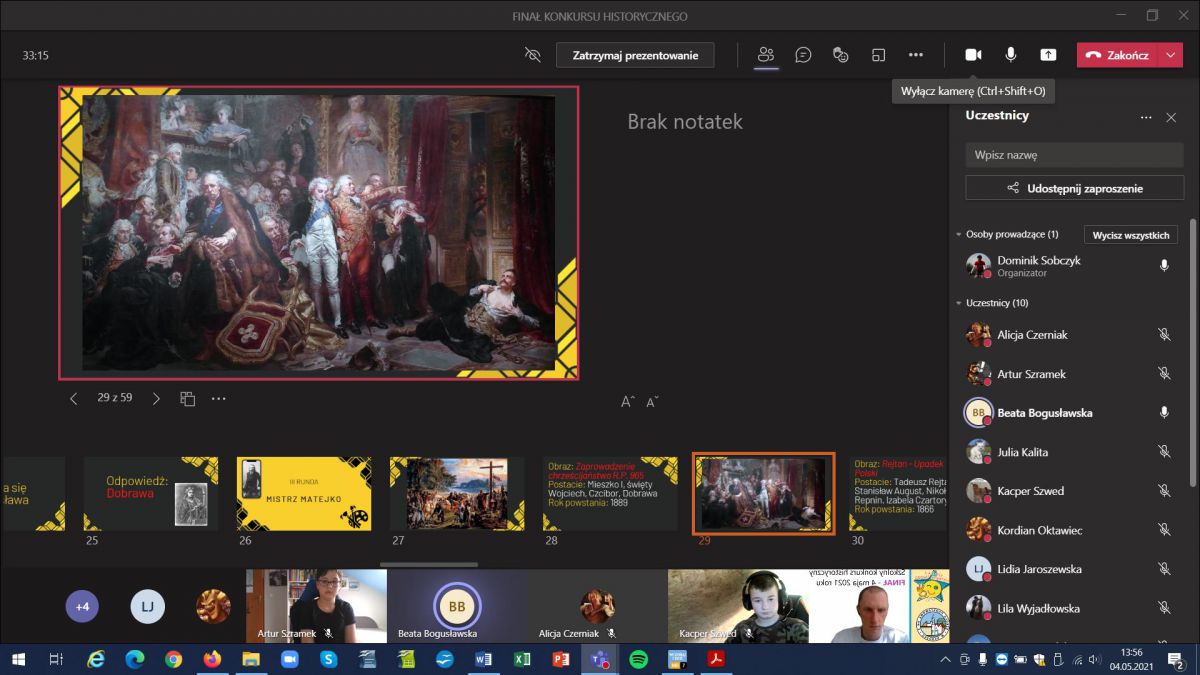Click Udostępnij zaproszenie button

[1074, 188]
